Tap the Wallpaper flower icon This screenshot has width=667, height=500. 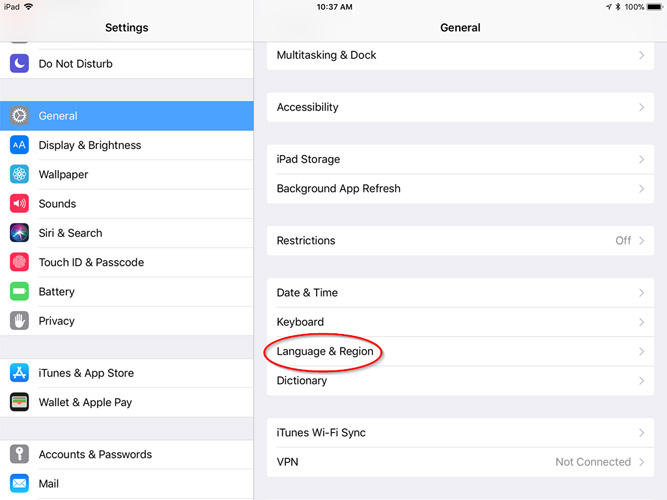pos(19,174)
